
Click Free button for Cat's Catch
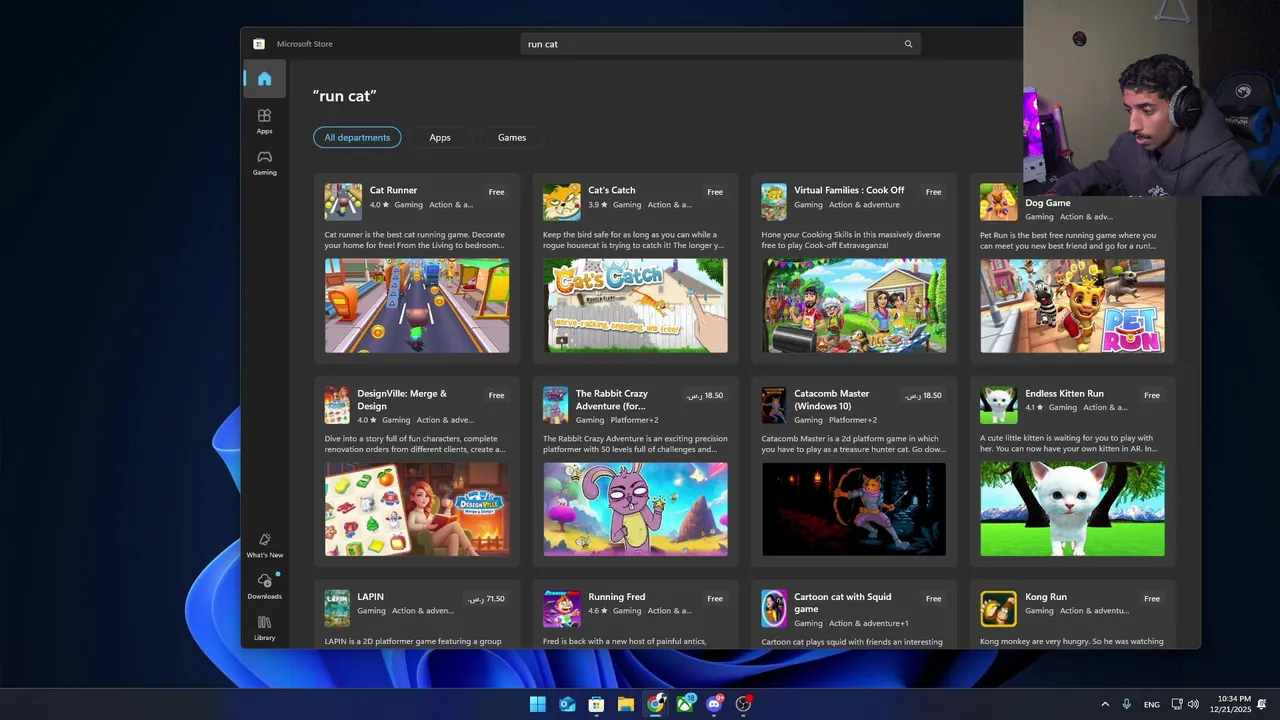715,192
